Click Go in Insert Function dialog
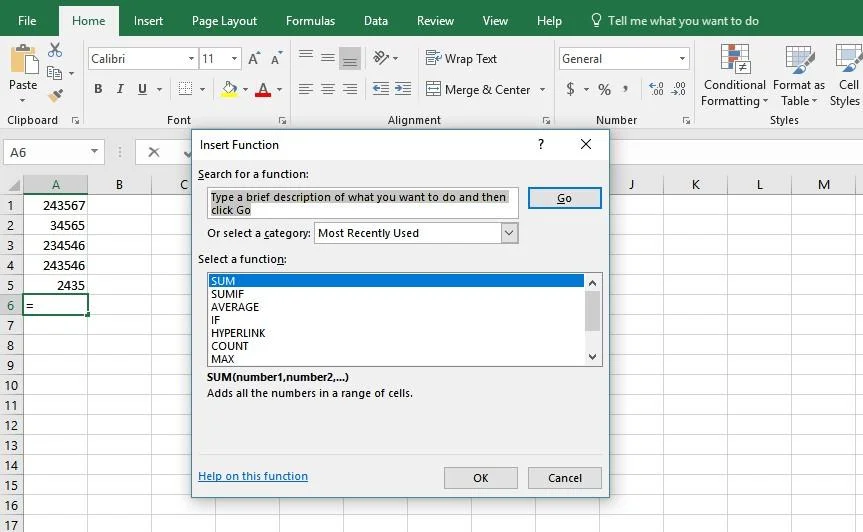 point(564,198)
